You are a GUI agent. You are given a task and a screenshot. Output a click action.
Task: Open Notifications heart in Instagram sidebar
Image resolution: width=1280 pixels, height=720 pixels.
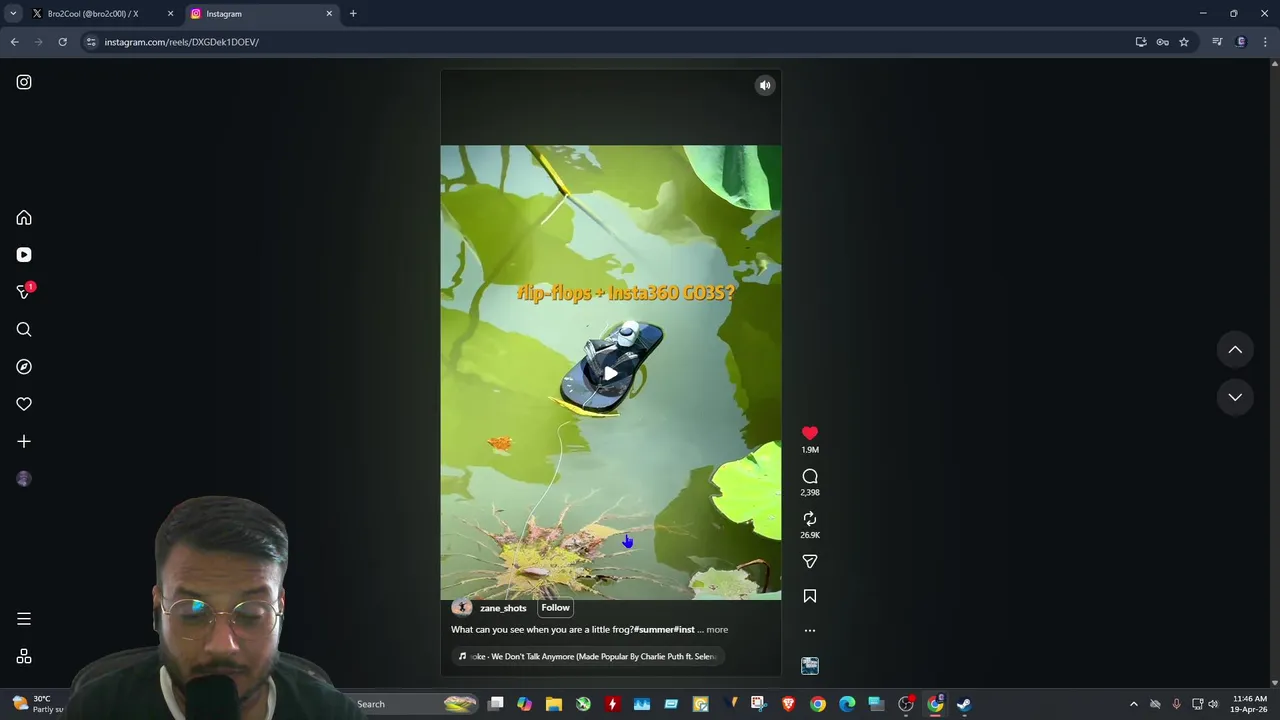[24, 404]
